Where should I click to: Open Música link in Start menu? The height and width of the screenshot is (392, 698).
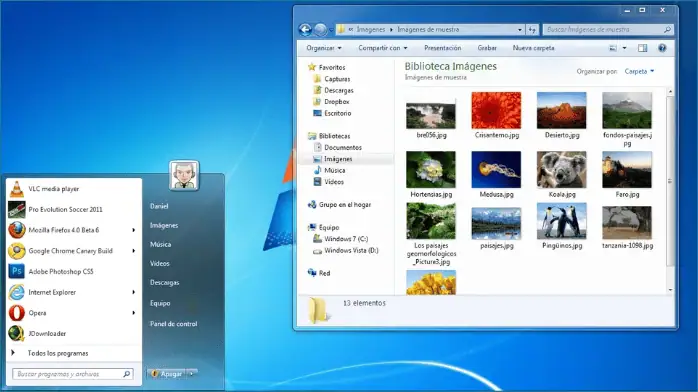[160, 244]
